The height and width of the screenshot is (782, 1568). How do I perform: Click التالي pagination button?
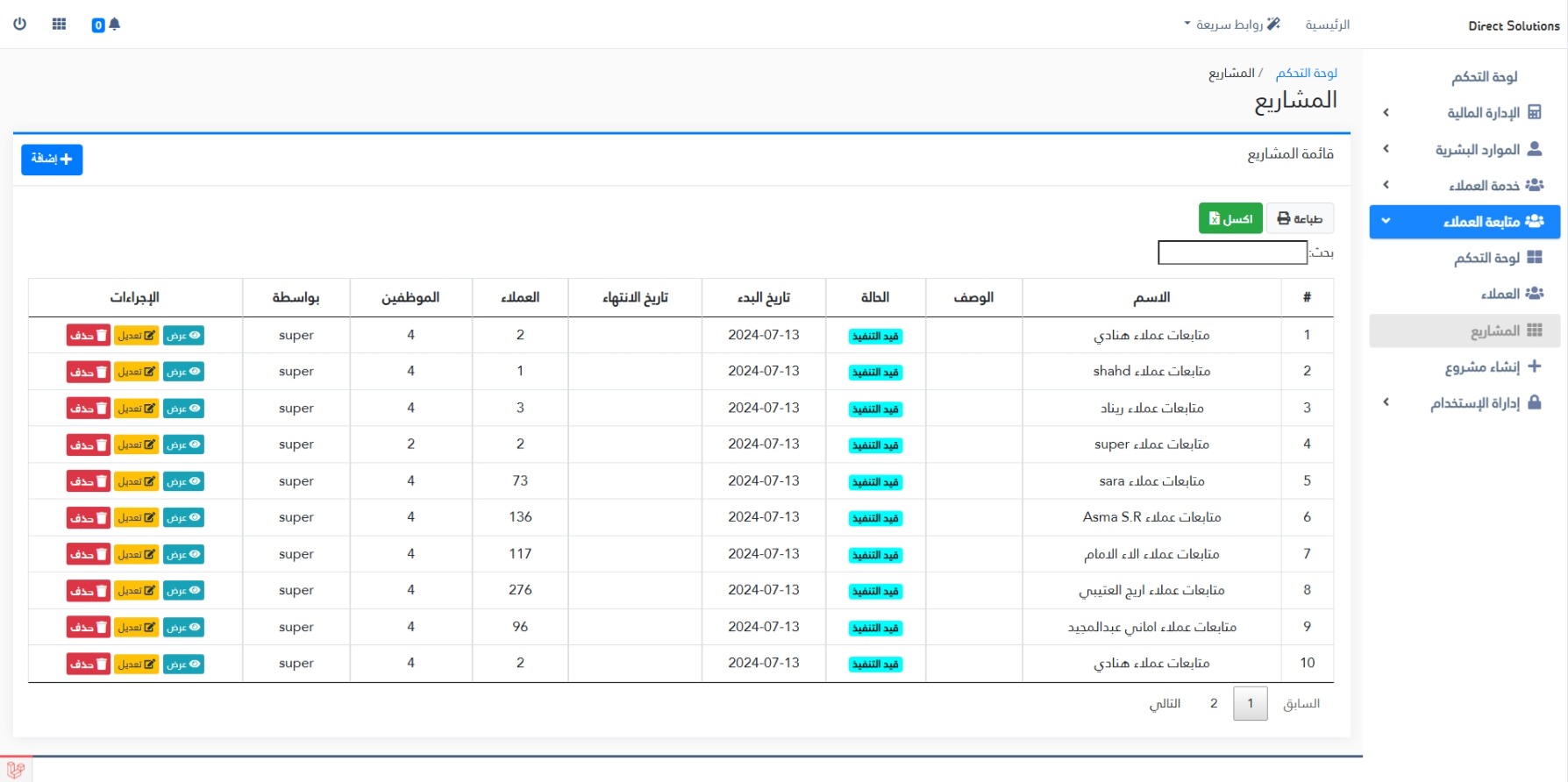tap(1165, 703)
